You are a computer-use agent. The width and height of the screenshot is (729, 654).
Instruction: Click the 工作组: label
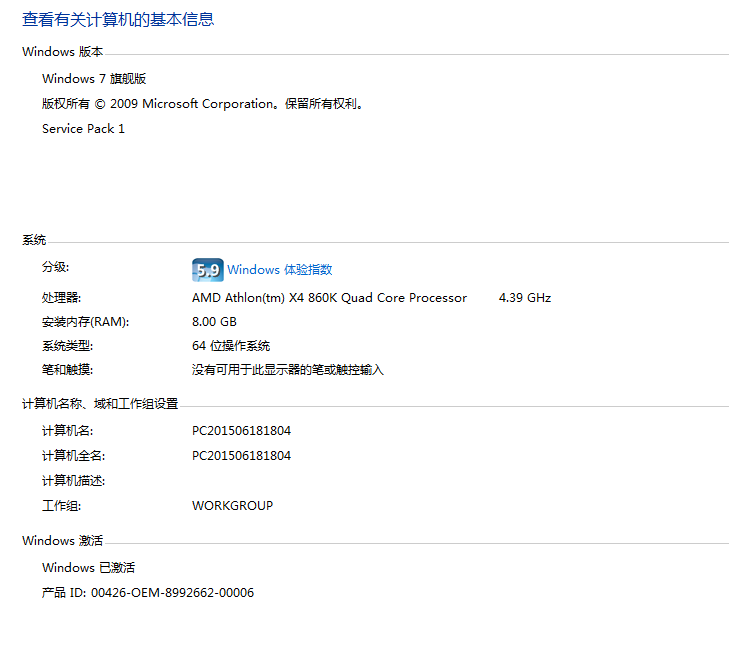click(x=61, y=506)
